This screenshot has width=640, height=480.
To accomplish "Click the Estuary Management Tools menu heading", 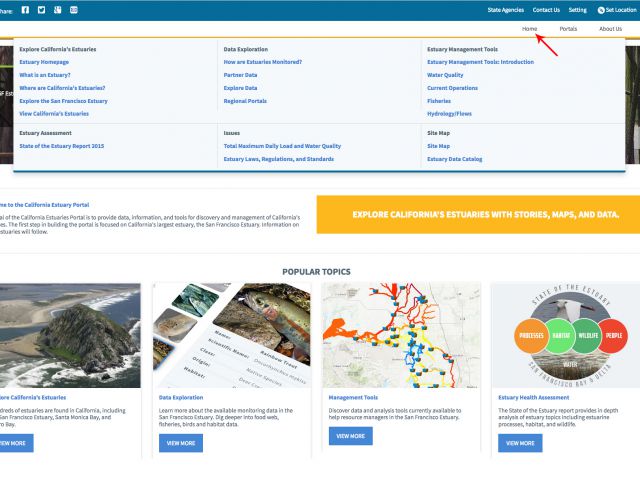I will click(x=462, y=49).
